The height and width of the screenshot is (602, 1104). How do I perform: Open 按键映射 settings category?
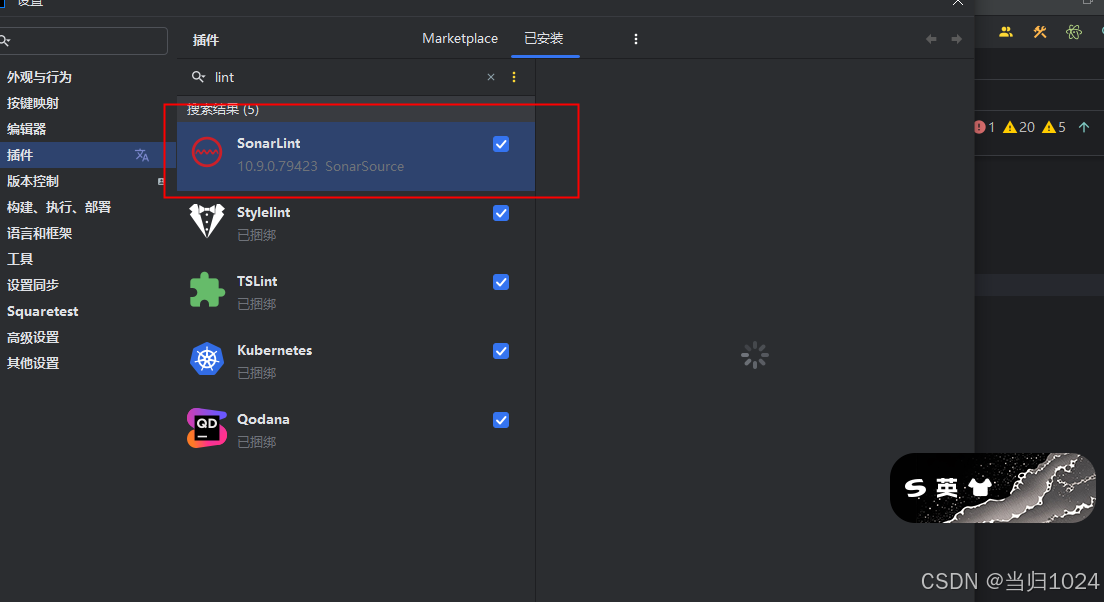tap(32, 104)
